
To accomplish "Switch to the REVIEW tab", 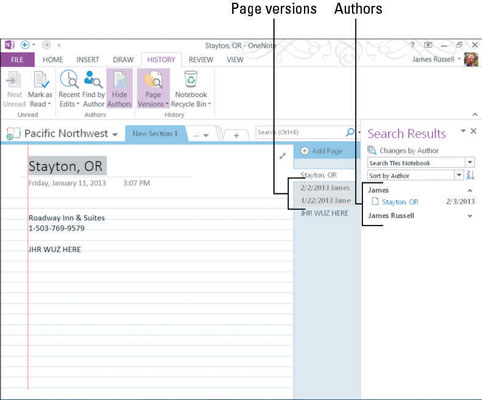I will coord(201,60).
